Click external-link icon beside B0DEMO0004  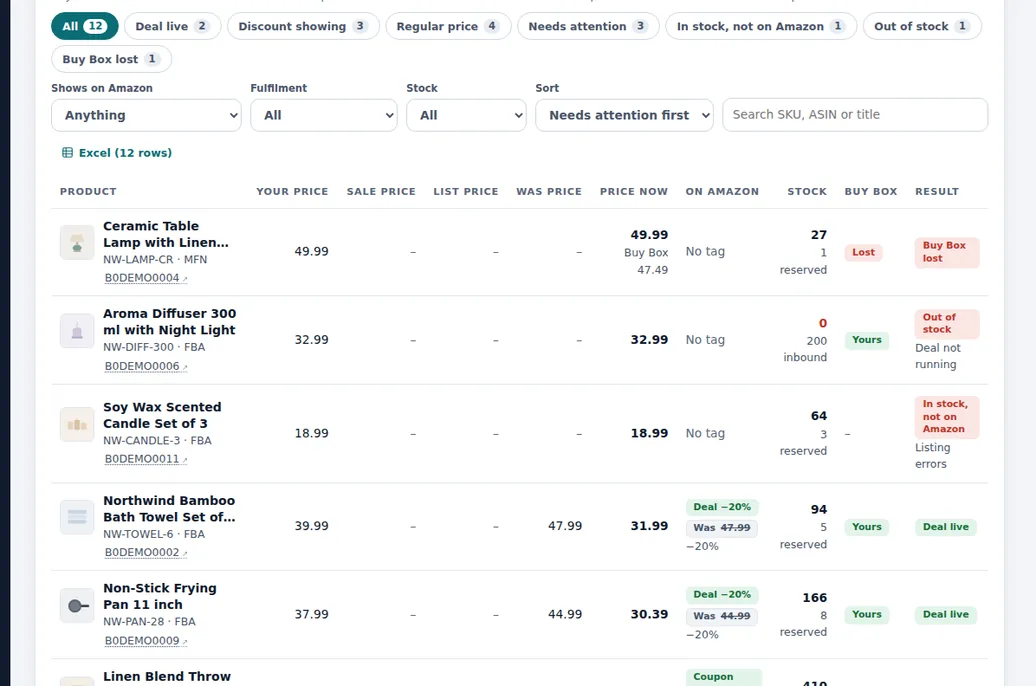click(x=185, y=279)
